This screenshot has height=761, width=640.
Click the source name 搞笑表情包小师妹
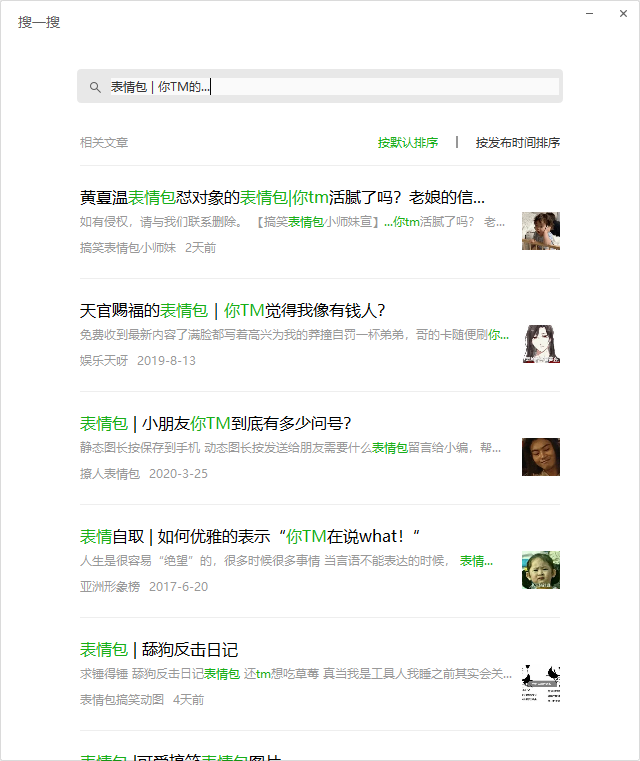[128, 248]
